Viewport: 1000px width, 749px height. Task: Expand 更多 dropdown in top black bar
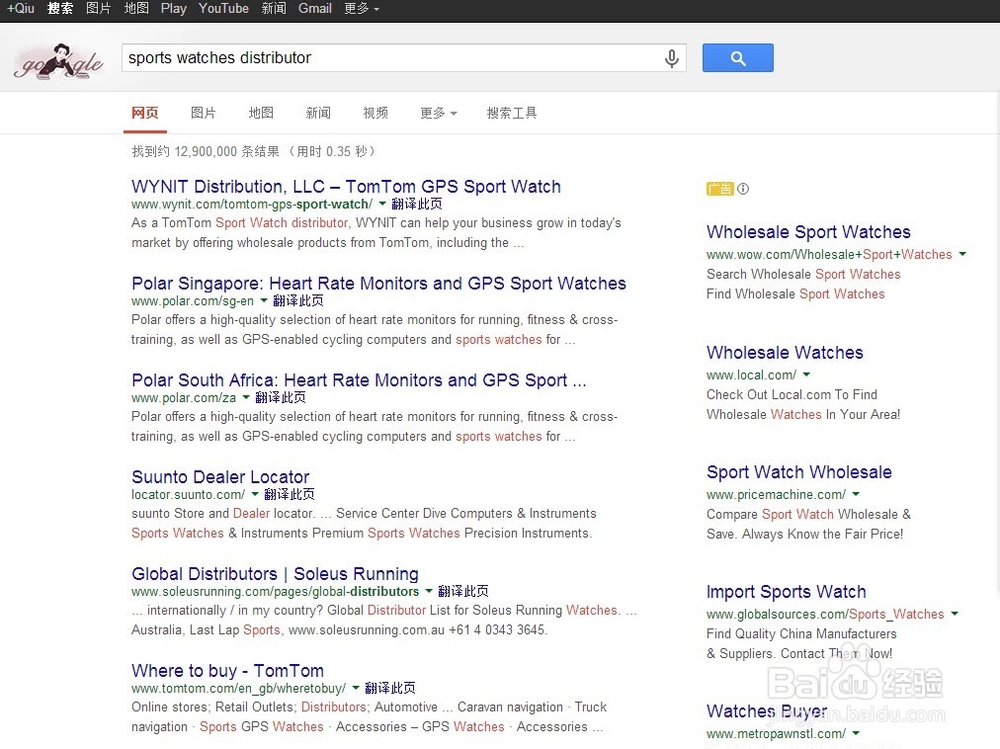pos(362,8)
